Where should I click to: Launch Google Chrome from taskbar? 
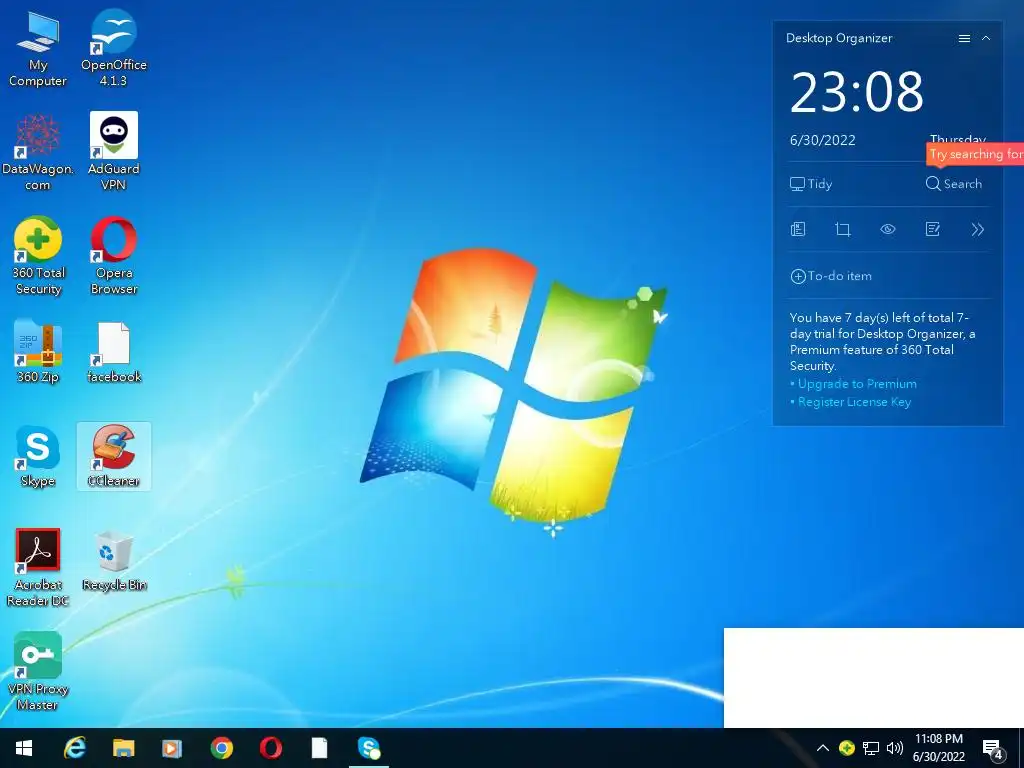221,748
